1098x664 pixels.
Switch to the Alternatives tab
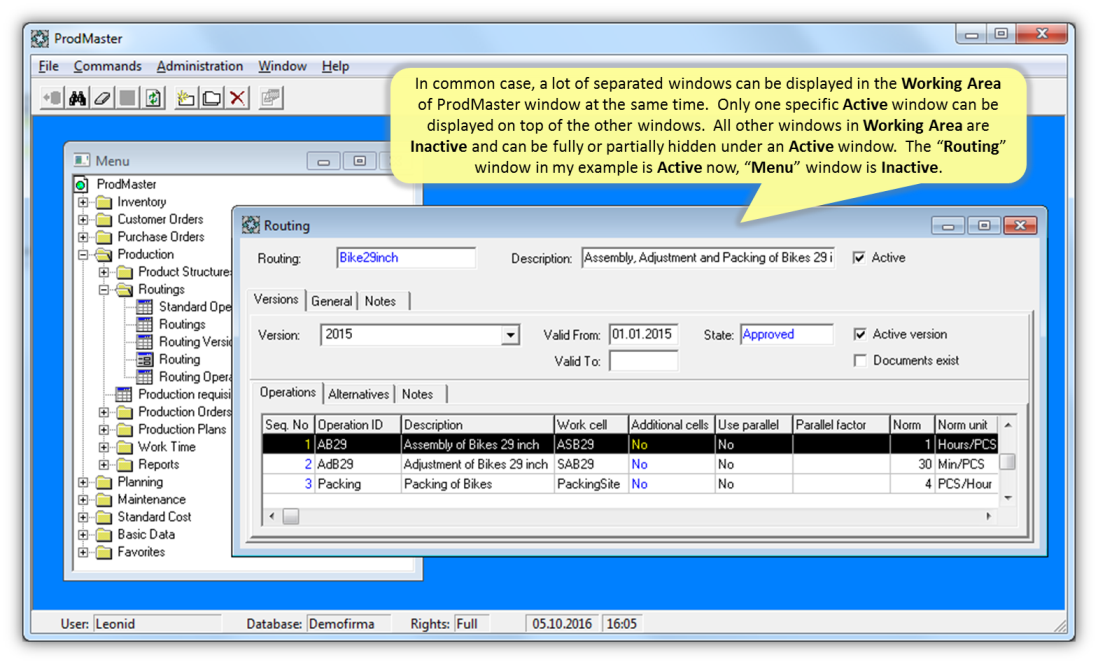pyautogui.click(x=359, y=394)
